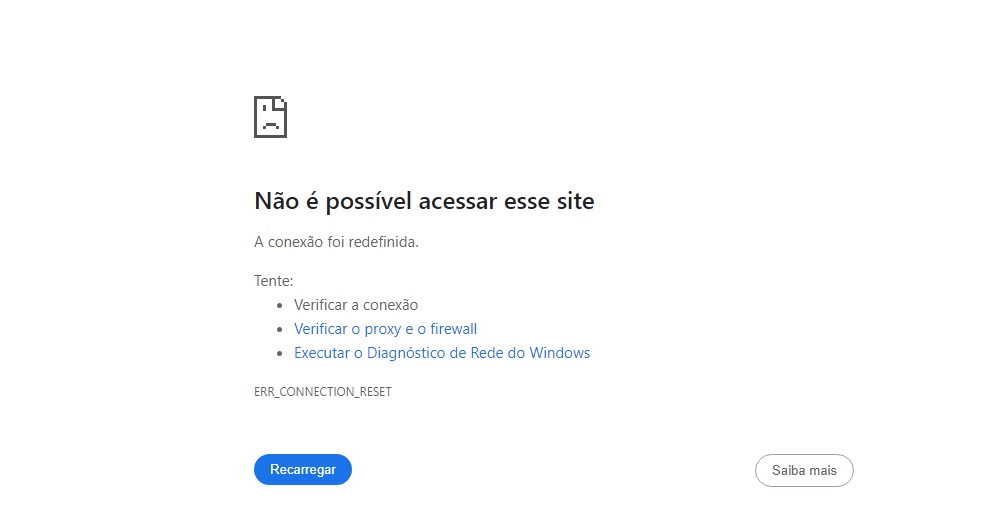Click the Recarregar button
This screenshot has height=513, width=981.
click(303, 469)
